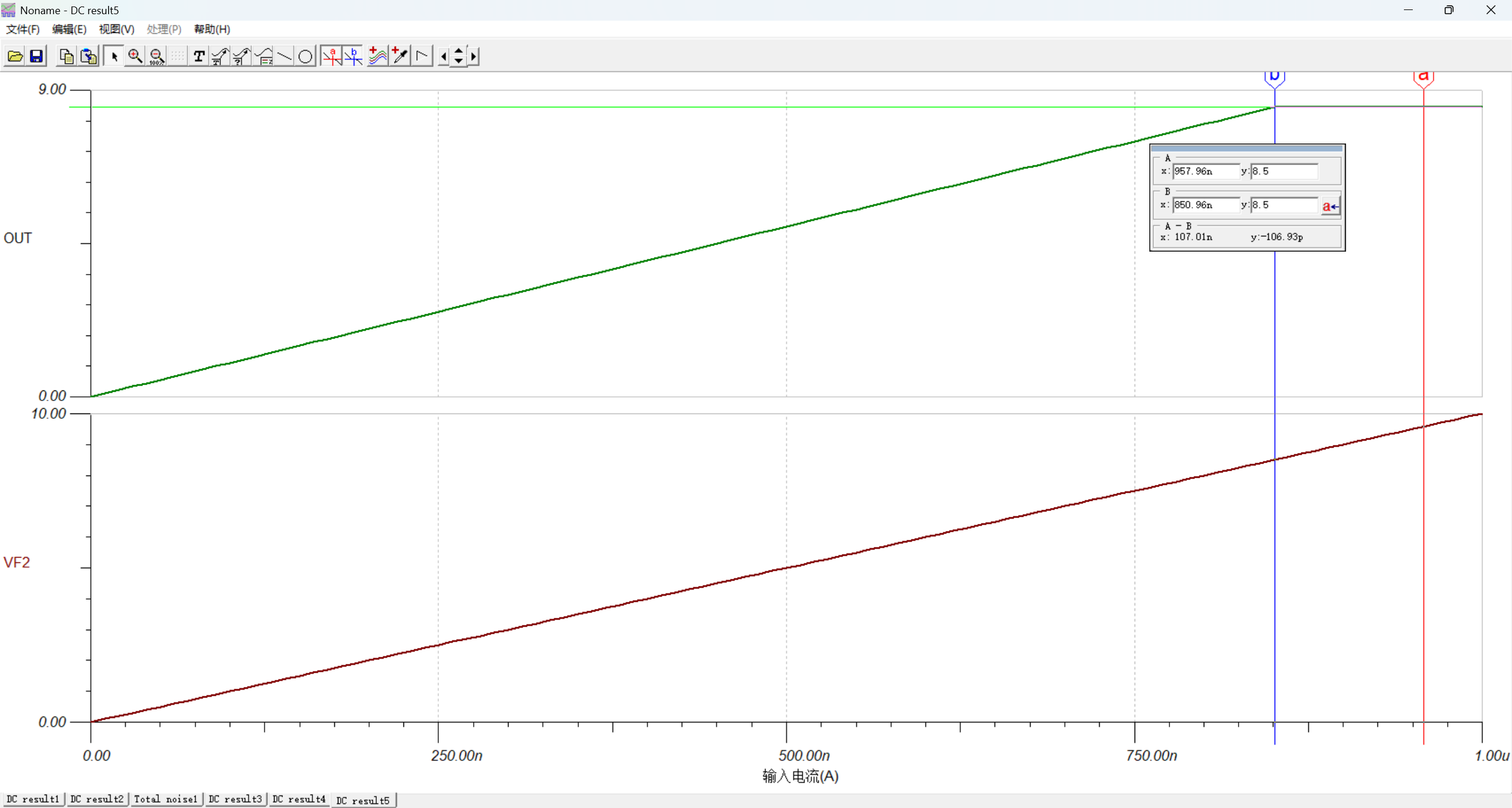Open the 编辑(E) menu
This screenshot has width=1512, height=808.
click(x=69, y=29)
